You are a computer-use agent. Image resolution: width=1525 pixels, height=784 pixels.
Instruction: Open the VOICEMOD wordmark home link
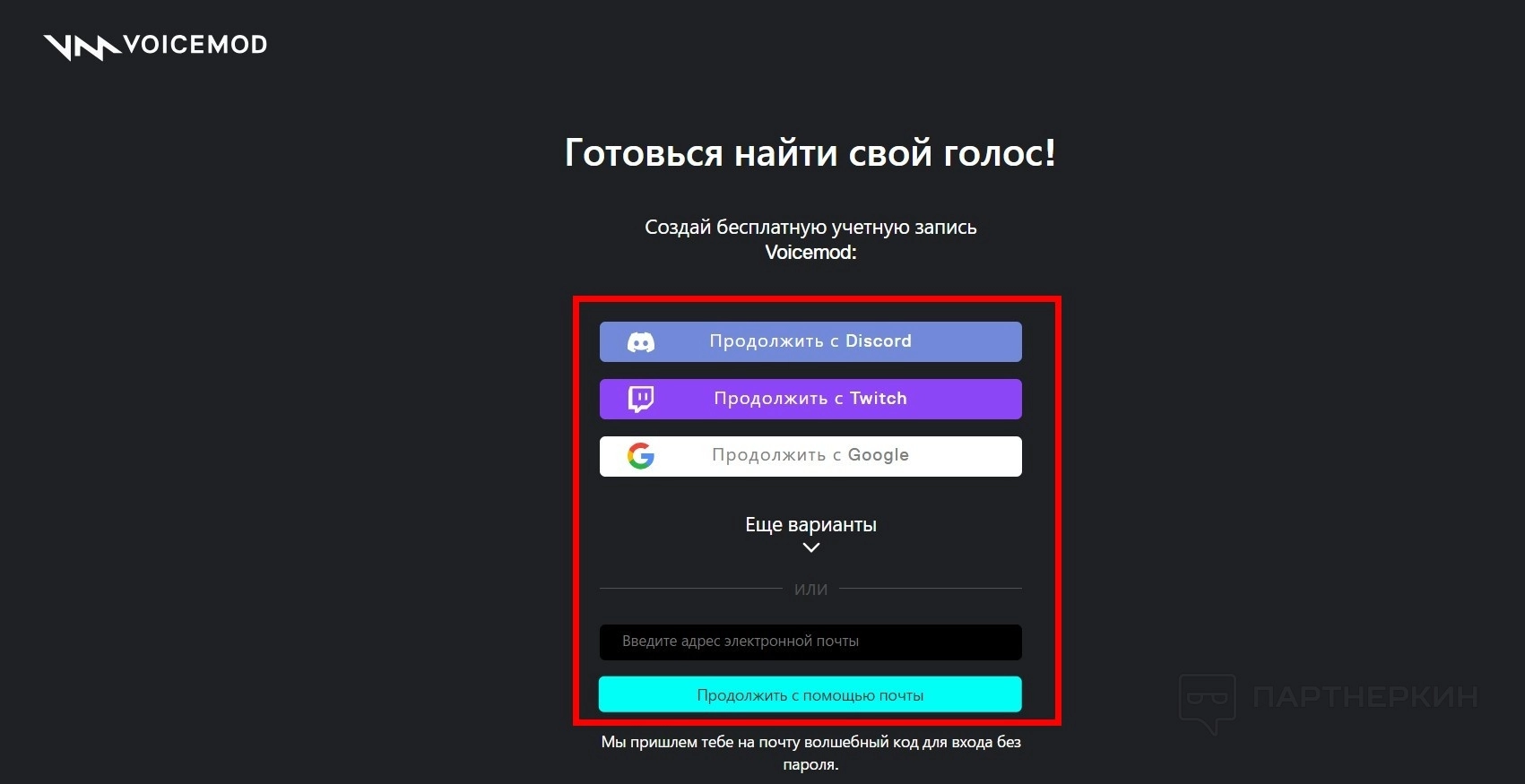(195, 45)
